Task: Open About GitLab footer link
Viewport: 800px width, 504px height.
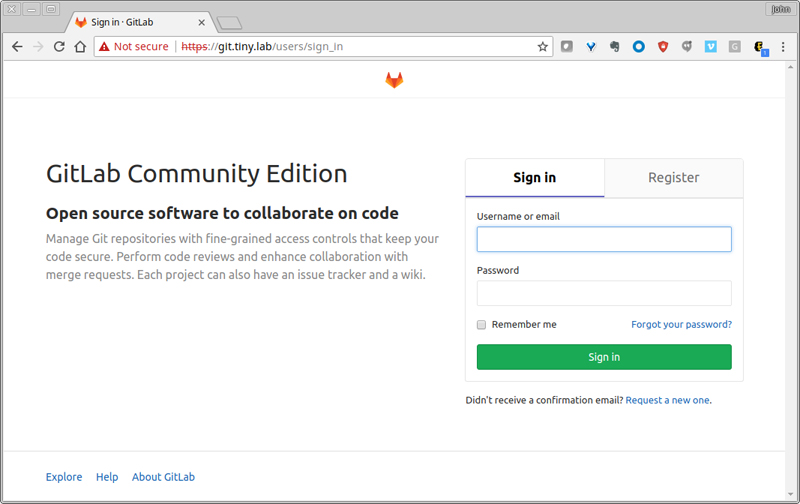Action: tap(163, 477)
